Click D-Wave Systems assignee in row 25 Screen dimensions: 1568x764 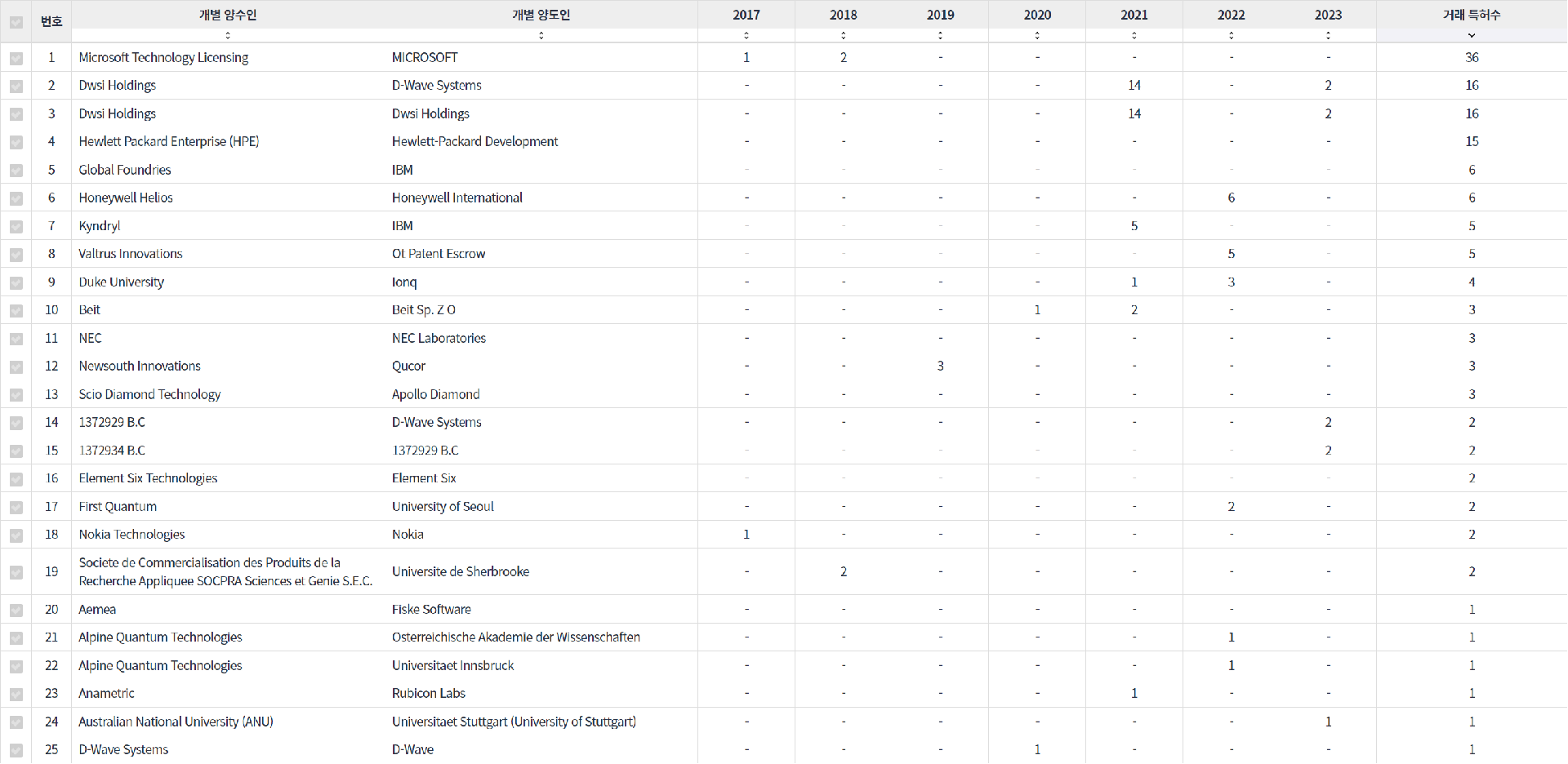pos(123,749)
